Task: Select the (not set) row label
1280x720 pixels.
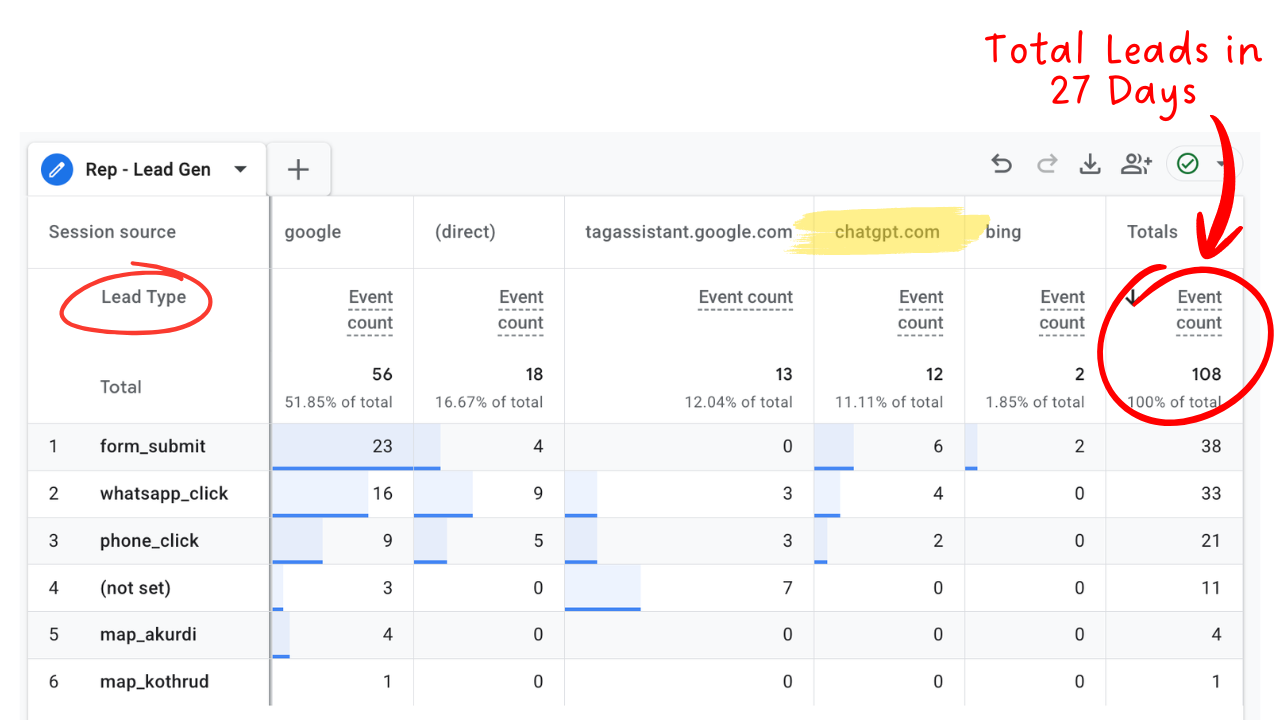Action: (x=135, y=588)
